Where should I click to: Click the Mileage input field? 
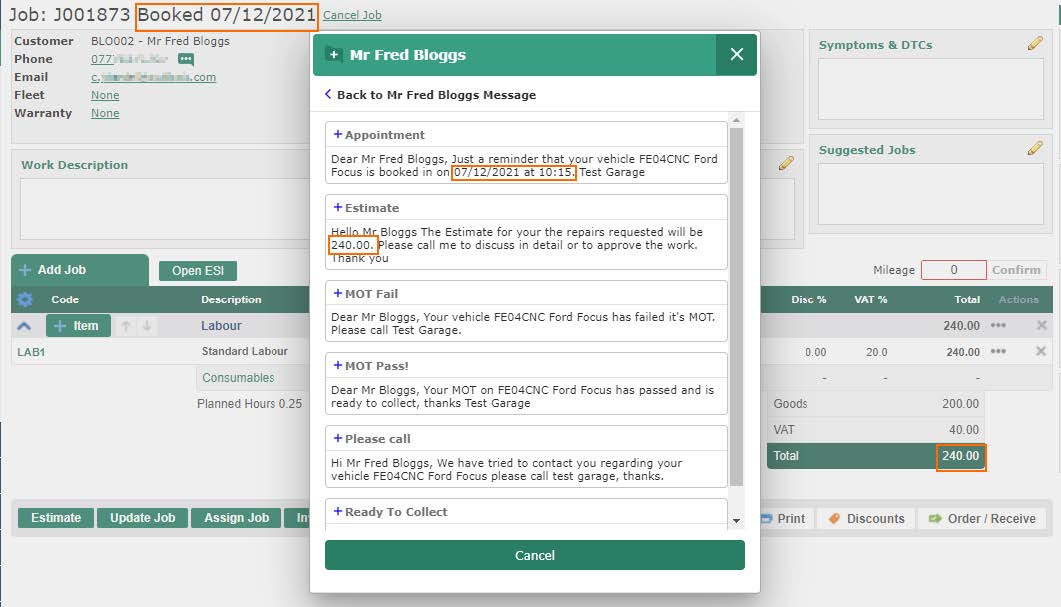[953, 270]
